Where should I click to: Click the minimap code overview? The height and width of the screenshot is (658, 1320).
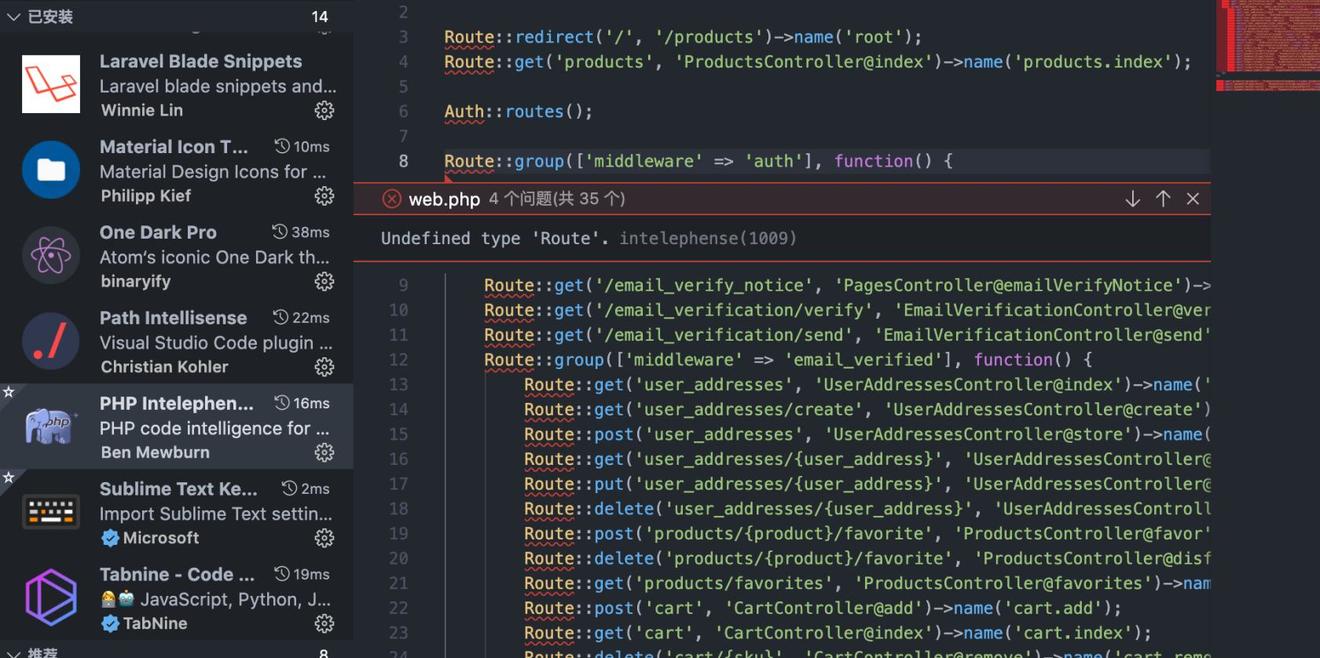(1266, 40)
